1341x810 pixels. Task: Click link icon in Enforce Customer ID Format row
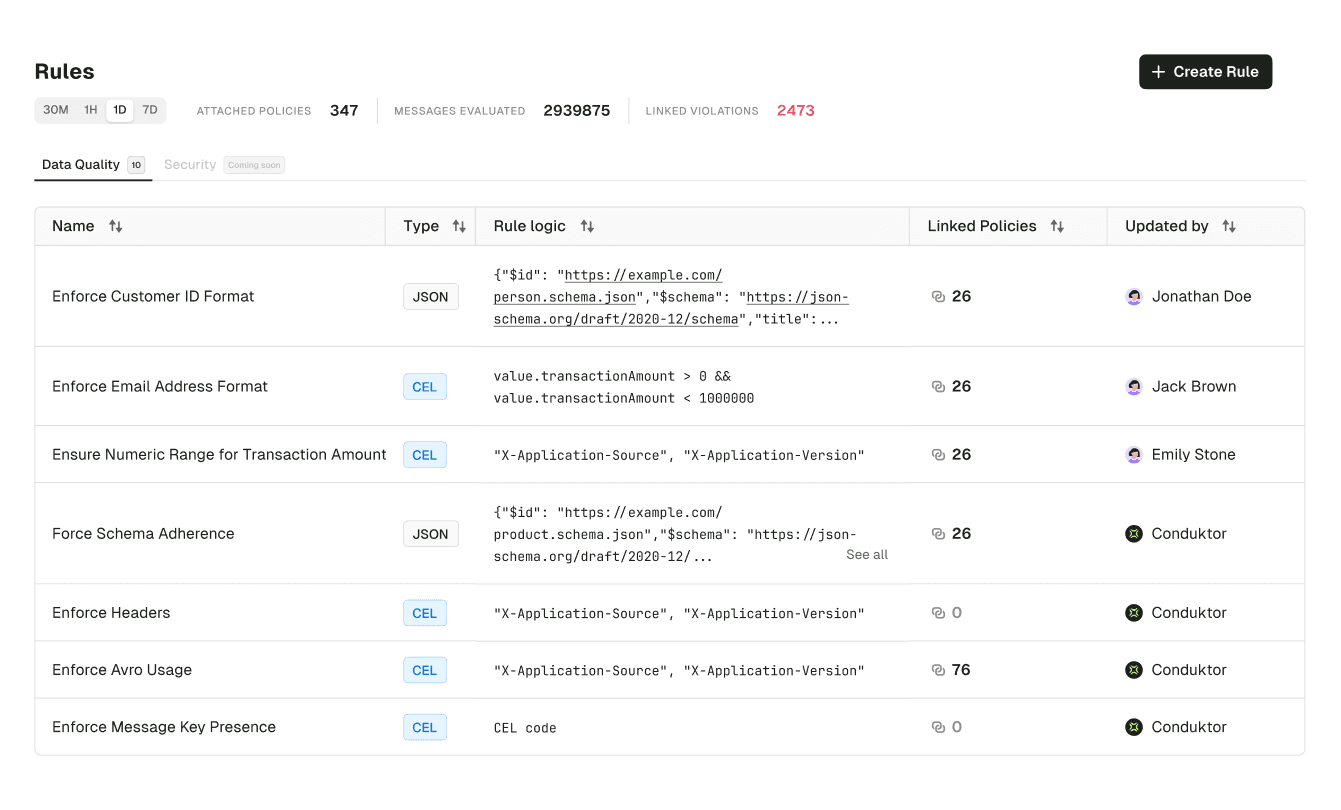point(938,296)
